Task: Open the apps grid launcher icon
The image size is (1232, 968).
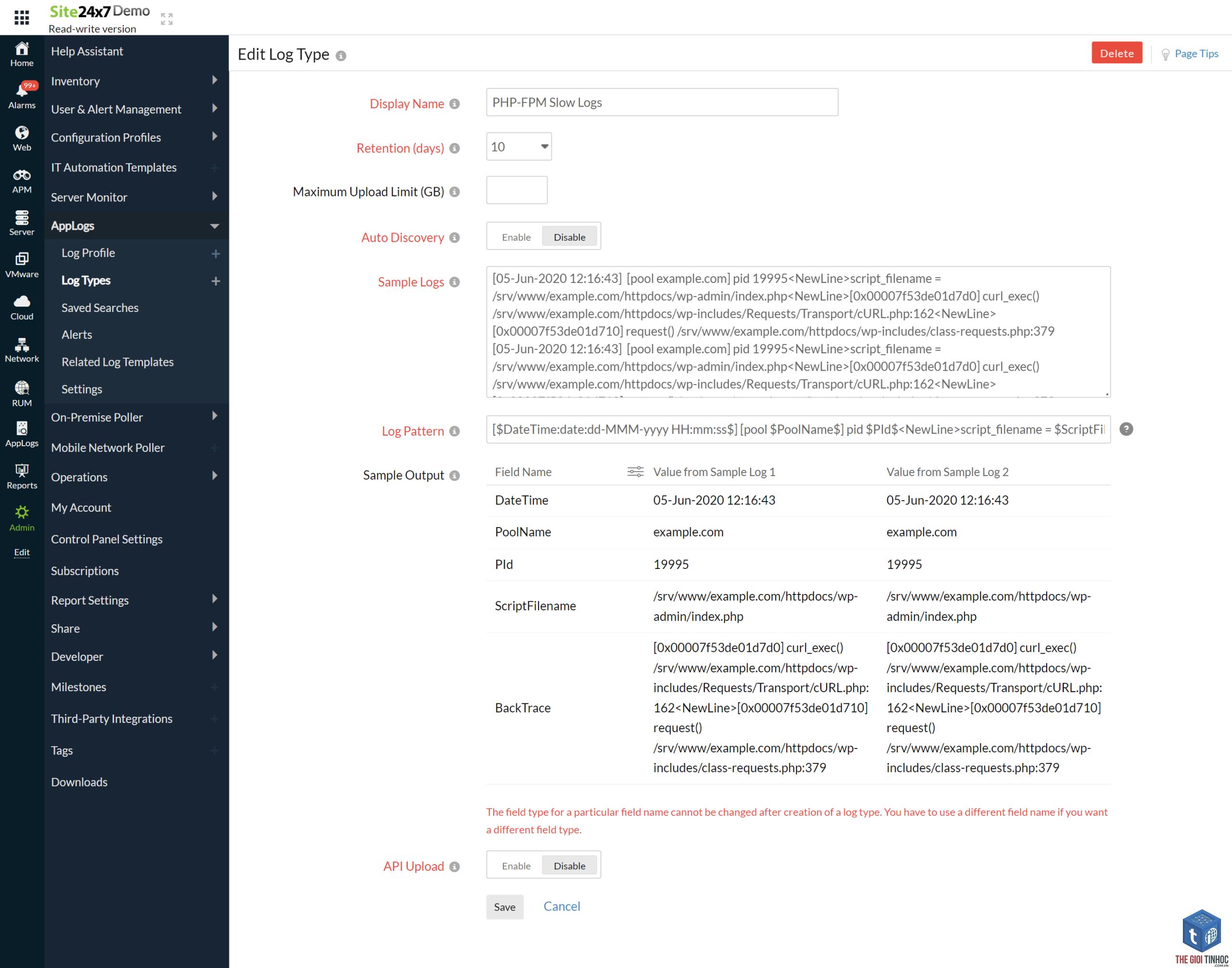Action: 22,17
